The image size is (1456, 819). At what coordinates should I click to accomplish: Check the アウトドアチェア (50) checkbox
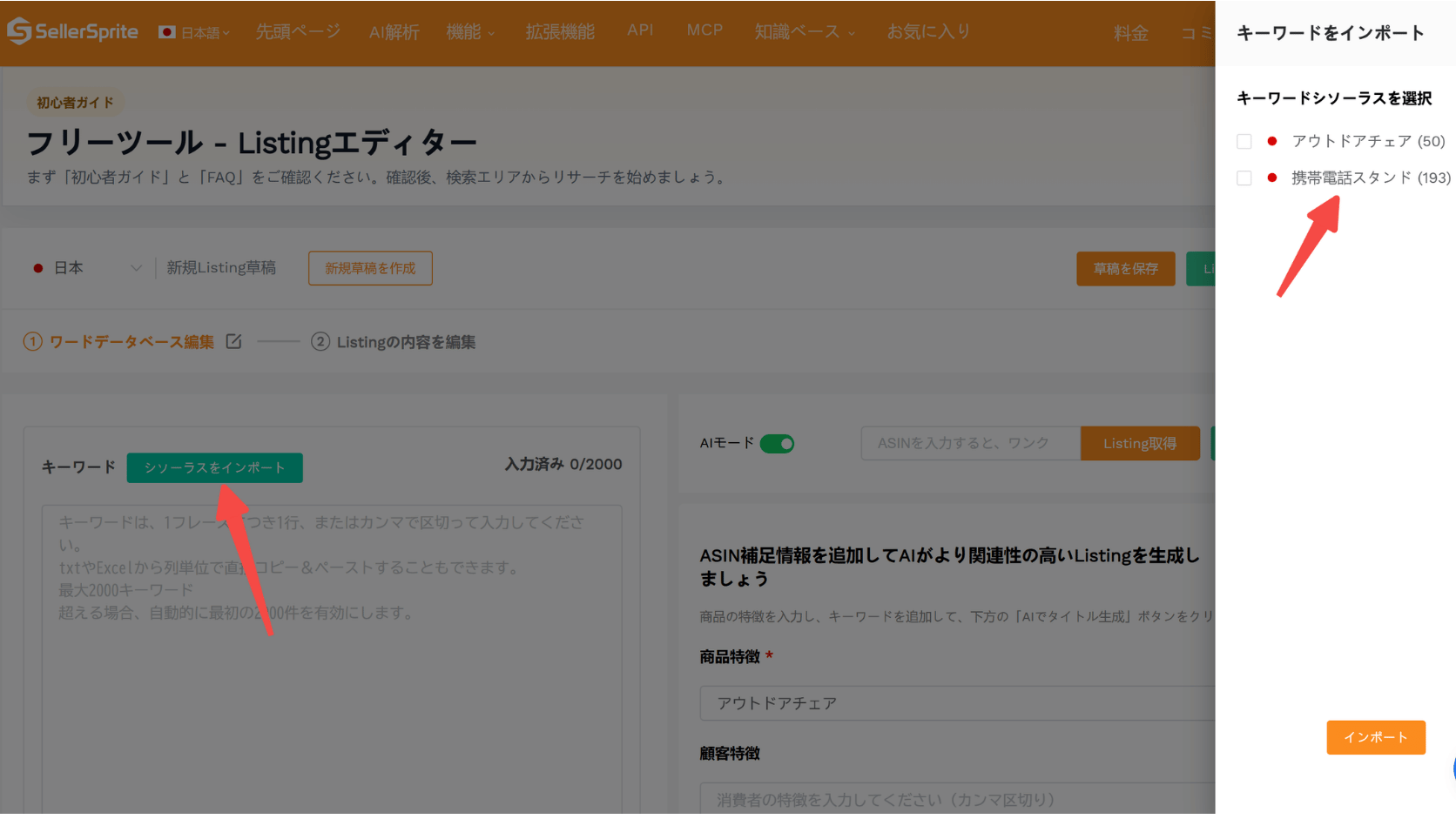[x=1244, y=141]
